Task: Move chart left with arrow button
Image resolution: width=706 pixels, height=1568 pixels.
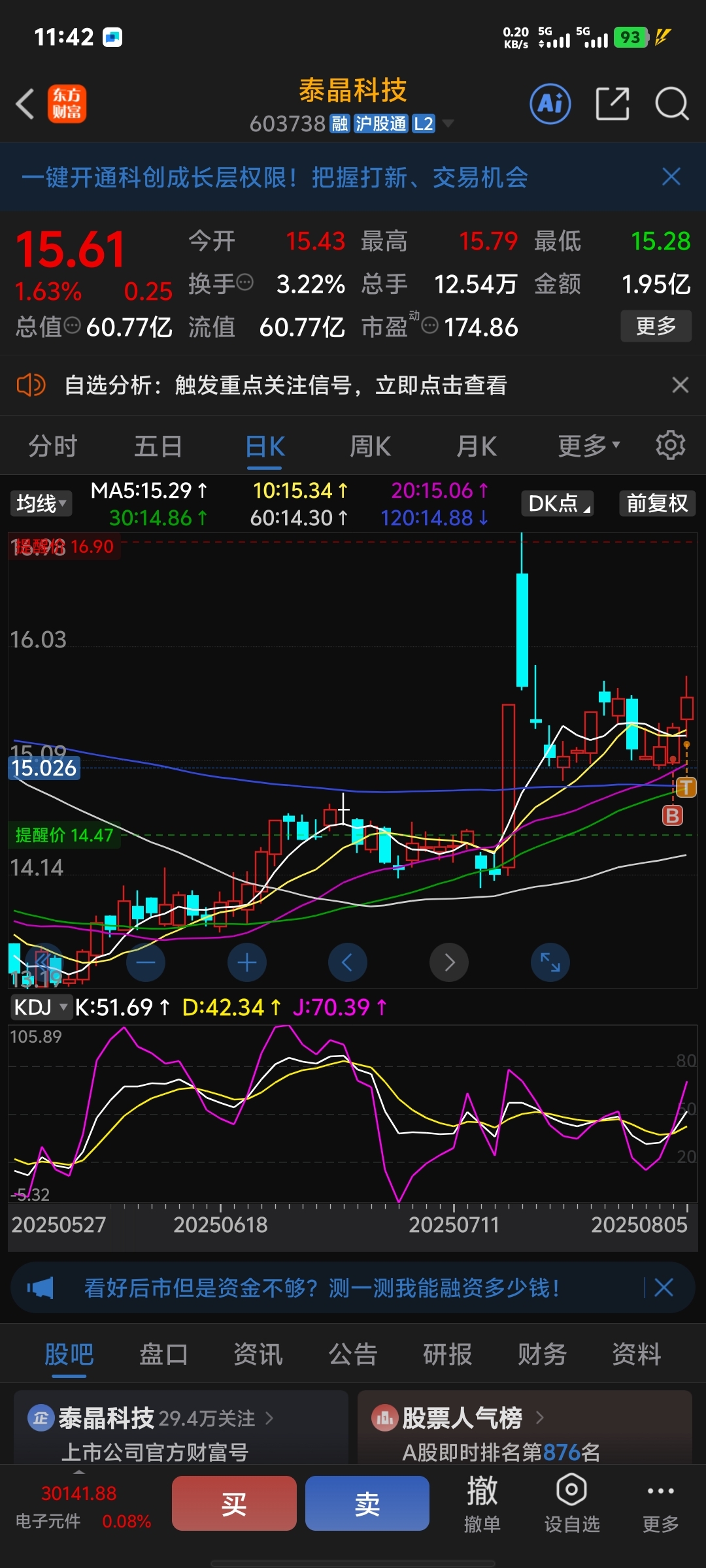Action: 348,962
